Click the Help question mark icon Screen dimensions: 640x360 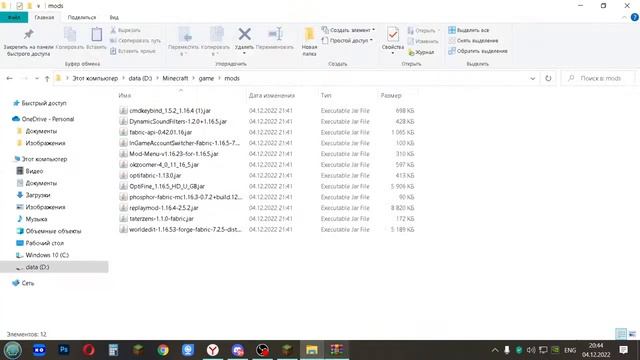tap(635, 17)
